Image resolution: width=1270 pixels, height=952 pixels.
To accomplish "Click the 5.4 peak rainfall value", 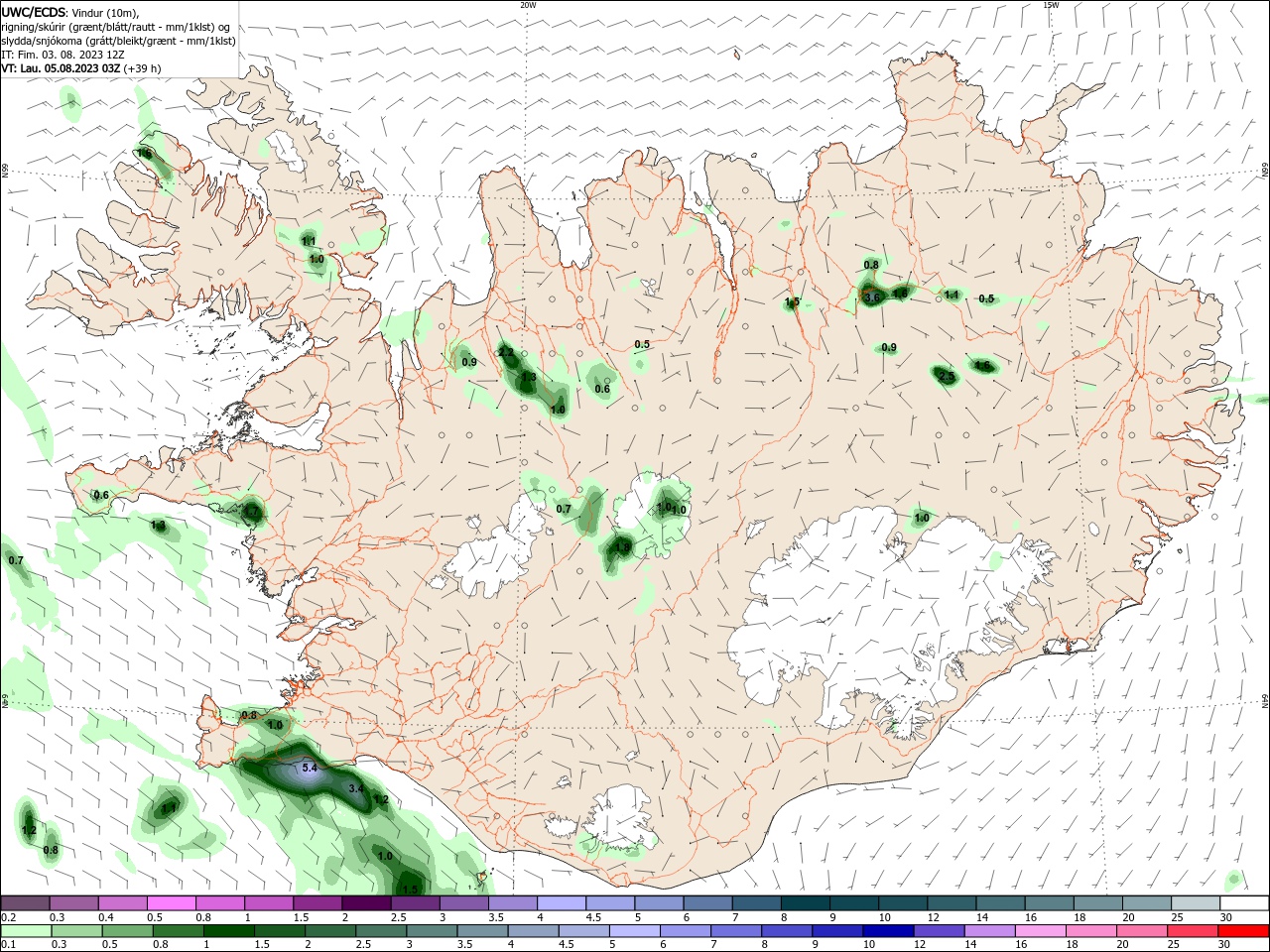I will coord(309,769).
